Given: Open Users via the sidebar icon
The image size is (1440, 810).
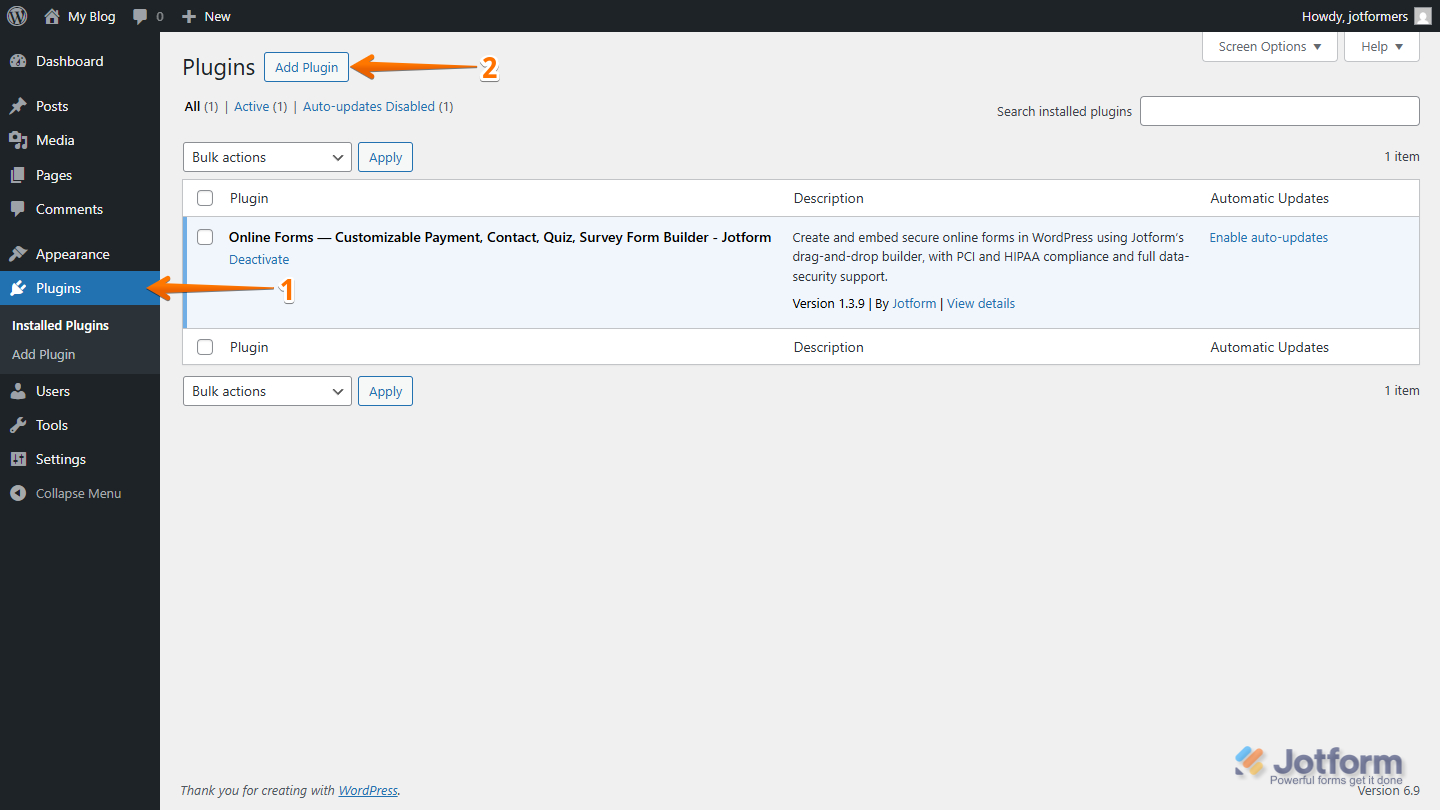Looking at the screenshot, I should [21, 391].
